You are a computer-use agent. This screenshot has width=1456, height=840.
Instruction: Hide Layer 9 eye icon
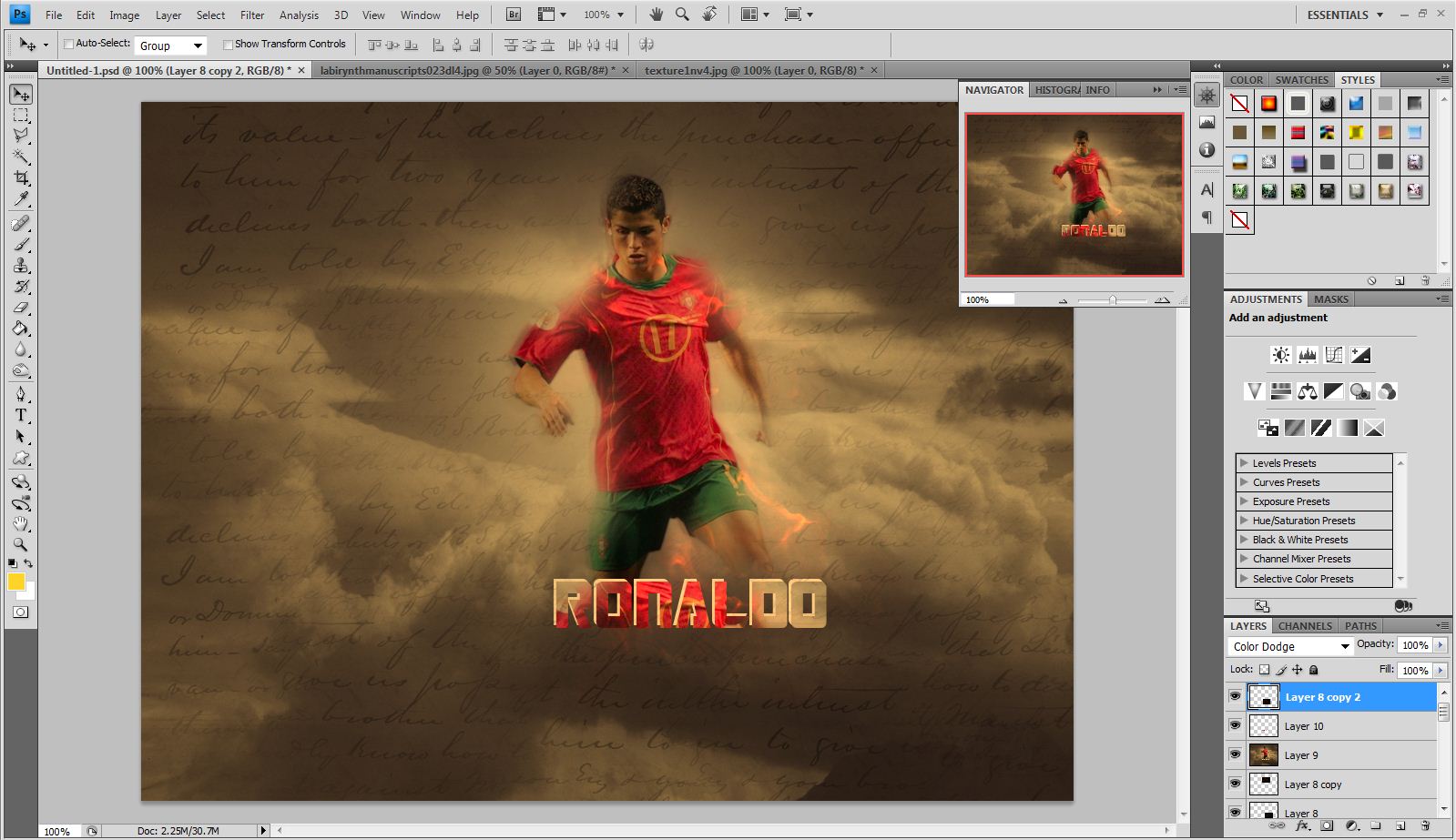pyautogui.click(x=1235, y=755)
